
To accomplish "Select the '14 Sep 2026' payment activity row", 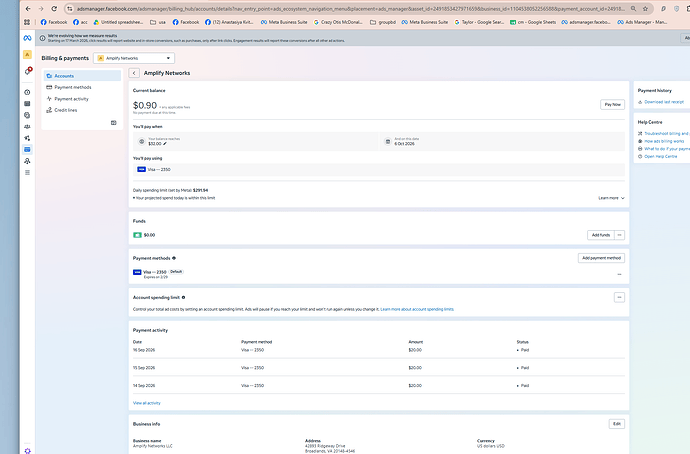I will (379, 385).
